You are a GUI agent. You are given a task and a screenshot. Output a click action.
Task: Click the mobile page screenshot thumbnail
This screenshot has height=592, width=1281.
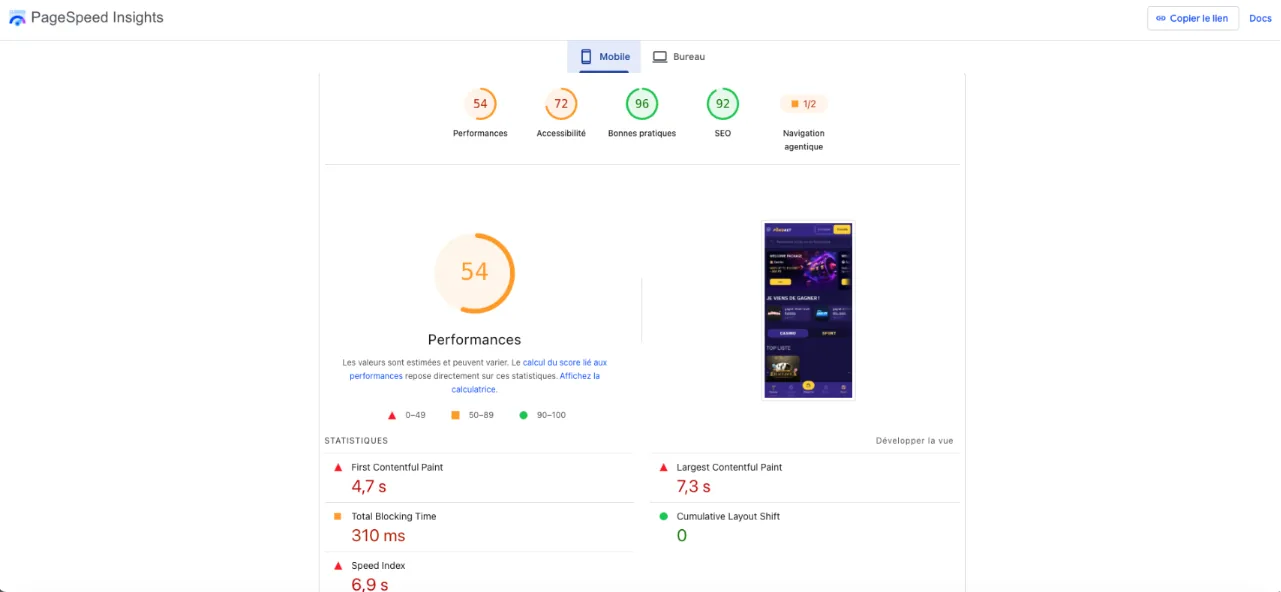808,311
